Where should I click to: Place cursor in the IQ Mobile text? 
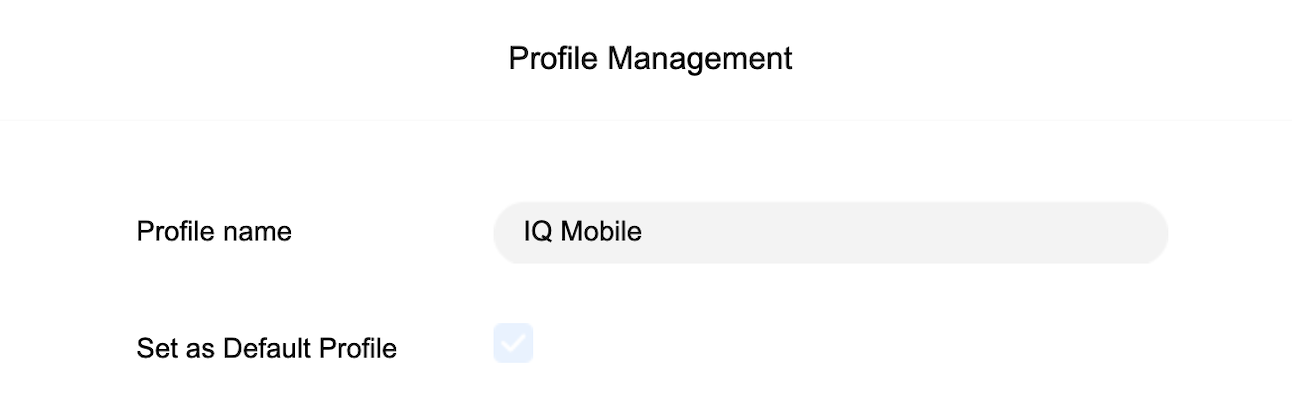click(583, 233)
